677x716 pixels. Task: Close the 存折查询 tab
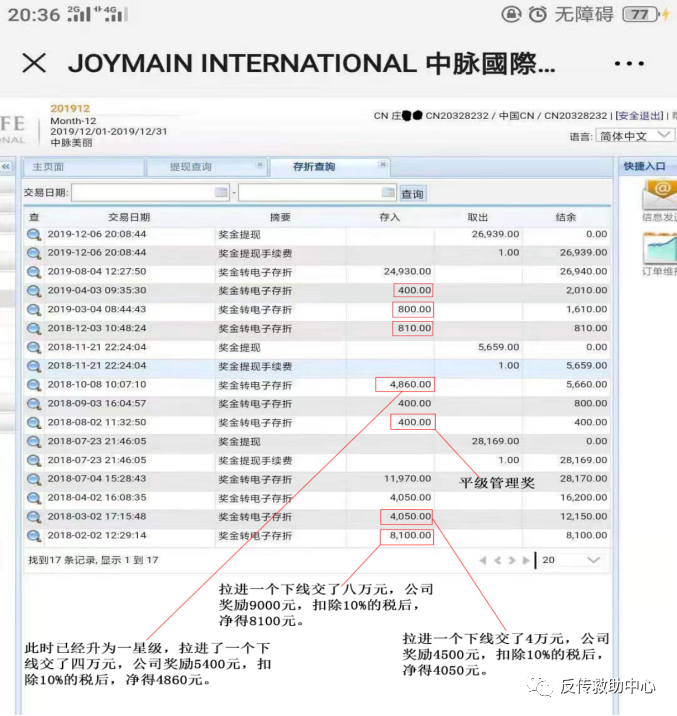click(x=382, y=165)
